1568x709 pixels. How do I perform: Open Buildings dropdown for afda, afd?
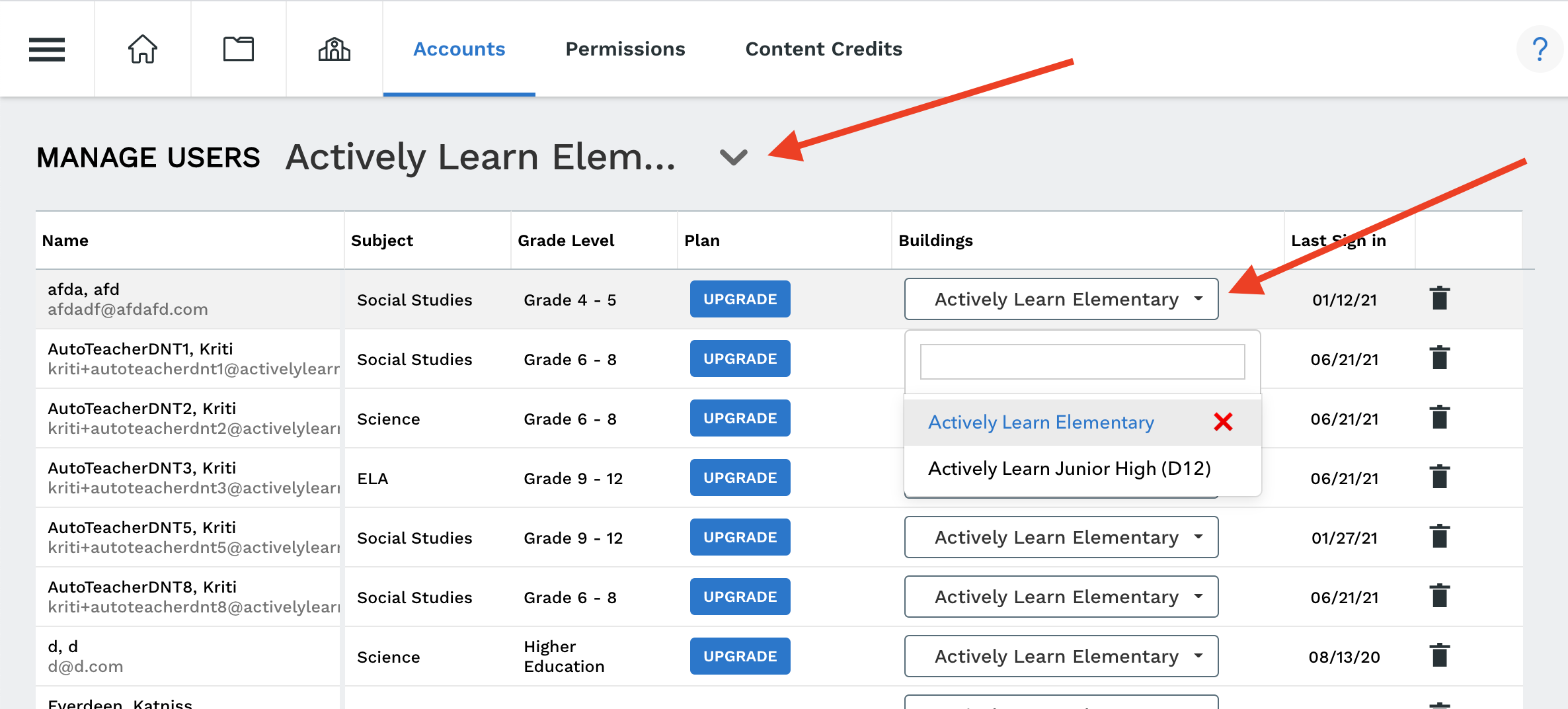click(1061, 299)
